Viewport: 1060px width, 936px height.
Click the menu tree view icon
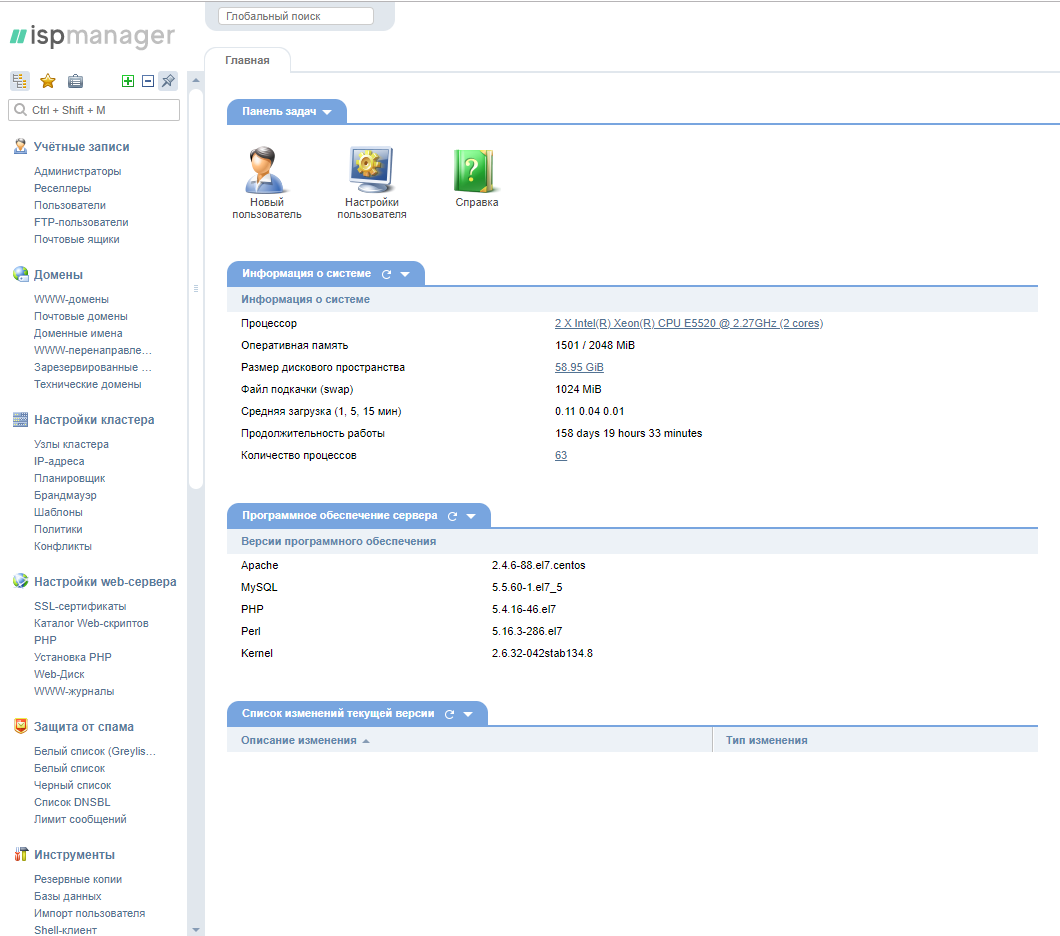[x=20, y=81]
